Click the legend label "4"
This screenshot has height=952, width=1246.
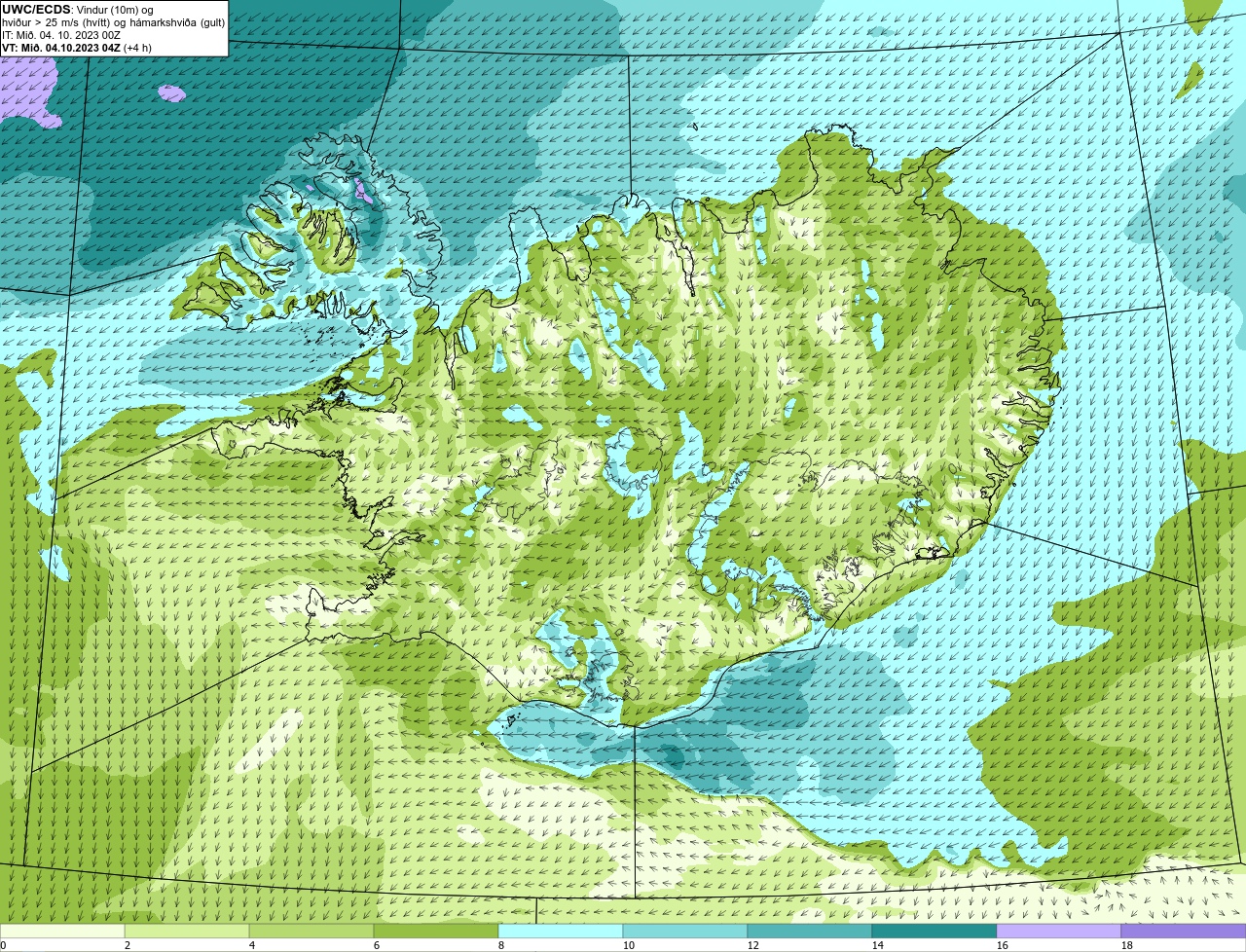pyautogui.click(x=252, y=945)
